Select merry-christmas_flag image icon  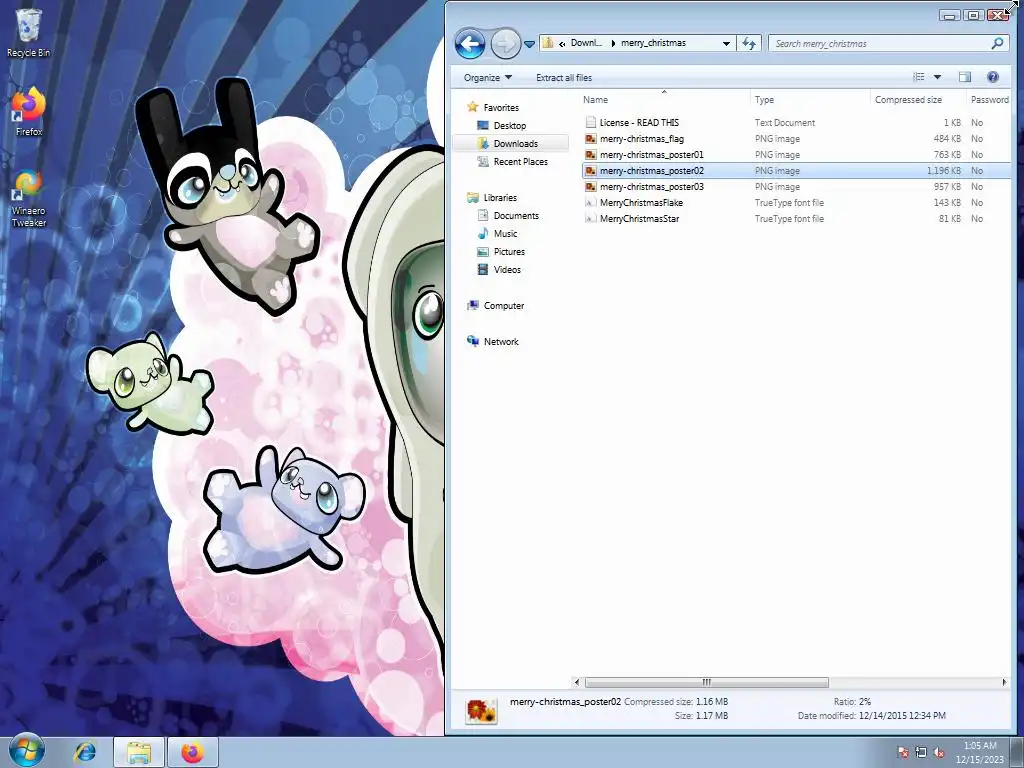click(x=590, y=138)
